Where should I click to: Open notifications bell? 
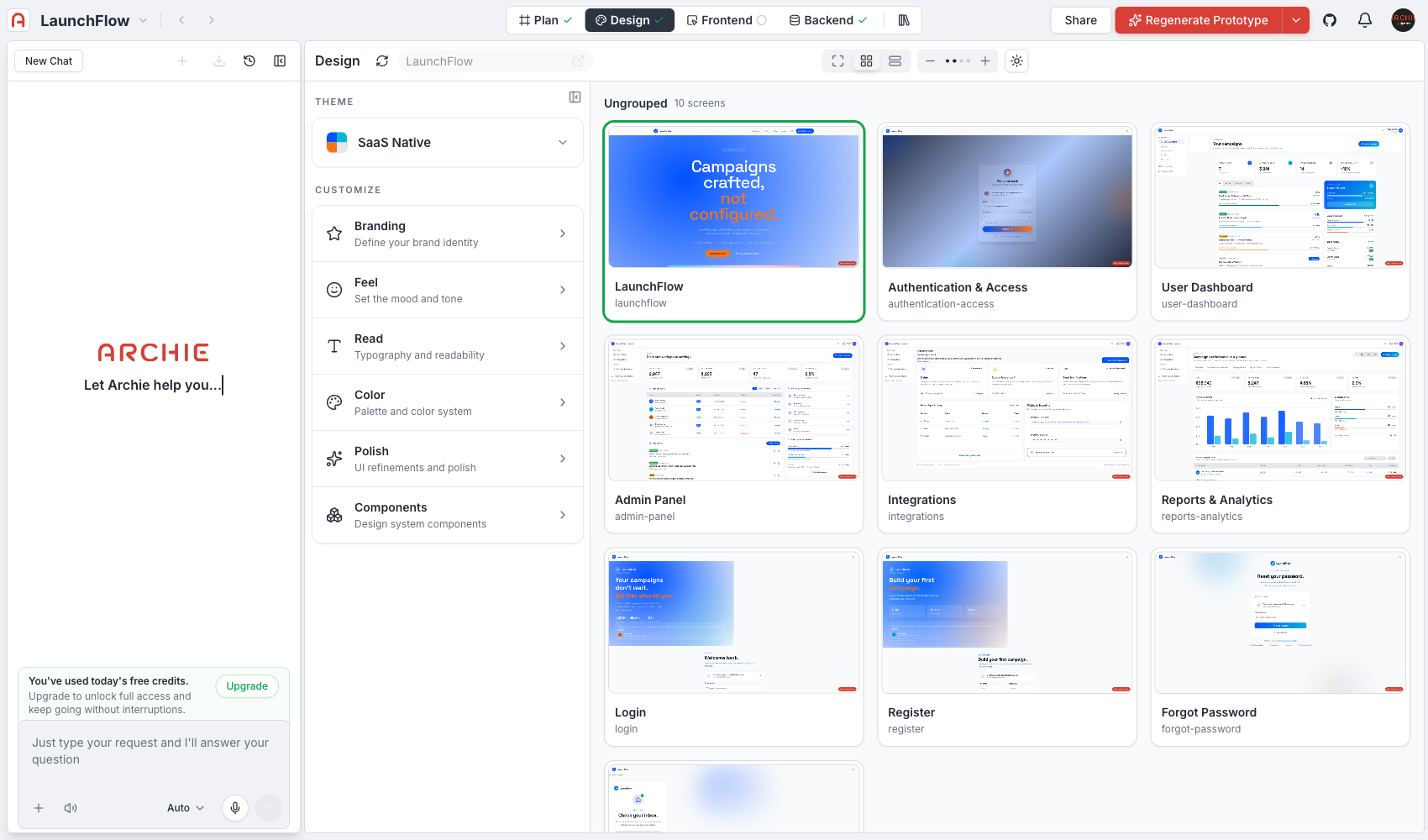click(1365, 20)
